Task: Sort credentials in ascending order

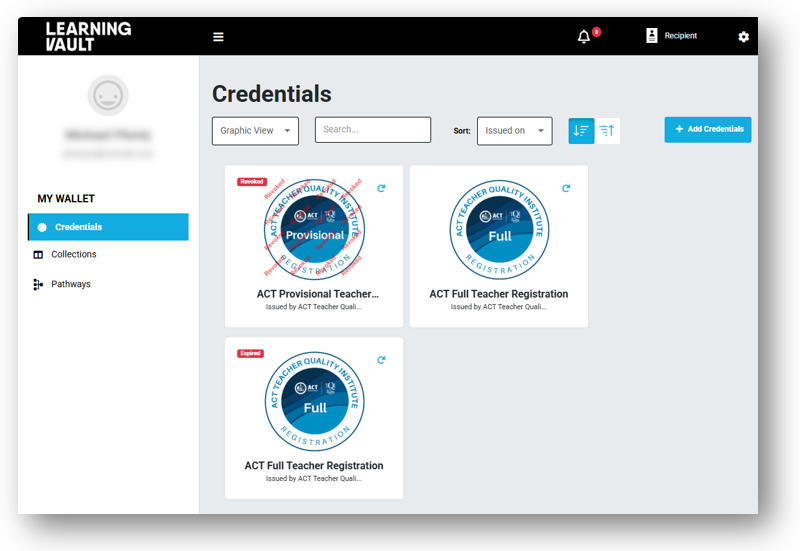Action: click(x=607, y=131)
